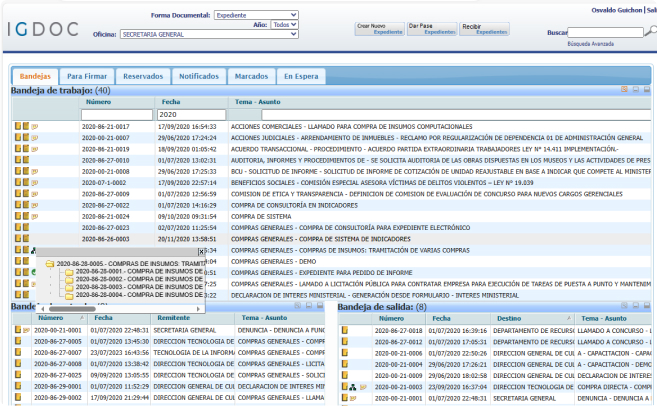The width and height of the screenshot is (657, 406).
Task: Click the root folder icon of 2020-86-28-0005
Action: (50, 264)
